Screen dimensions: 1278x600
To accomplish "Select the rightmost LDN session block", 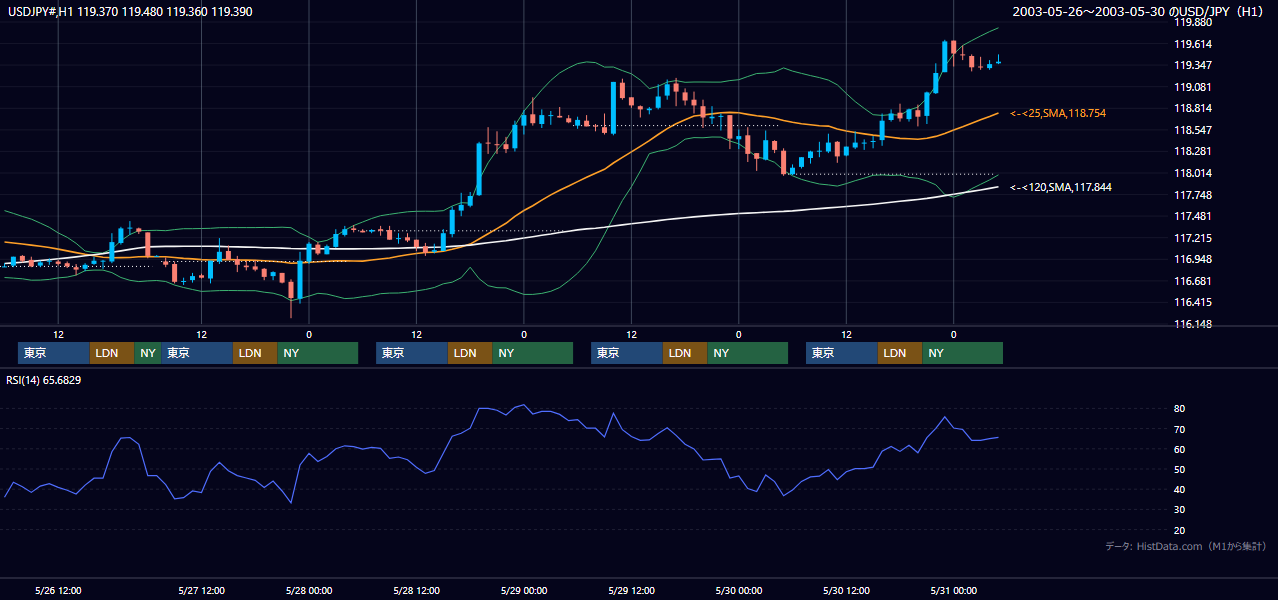I will pyautogui.click(x=900, y=353).
